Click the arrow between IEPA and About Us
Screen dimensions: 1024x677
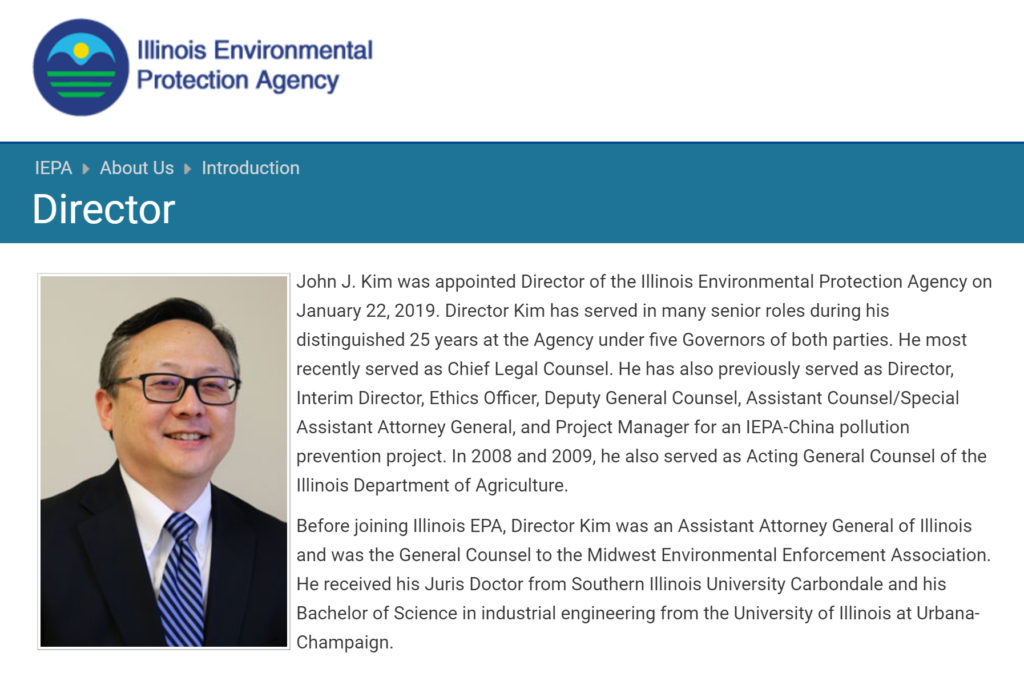click(x=86, y=169)
